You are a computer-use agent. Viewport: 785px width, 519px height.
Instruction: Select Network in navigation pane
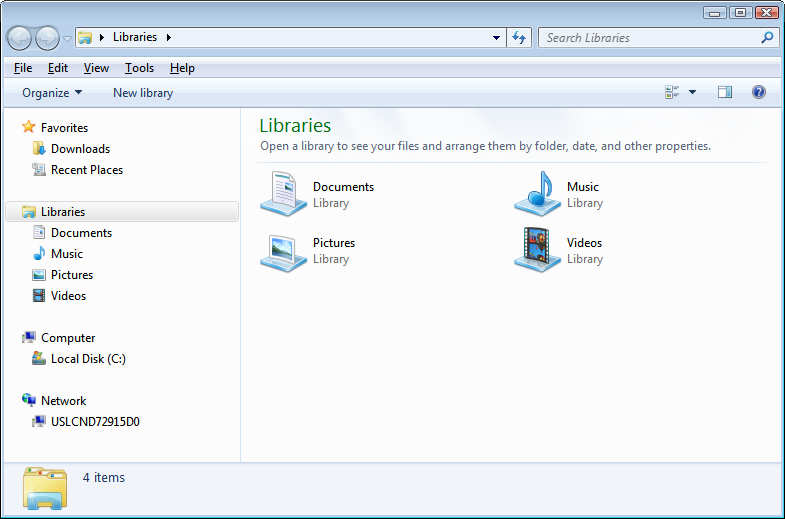(64, 401)
